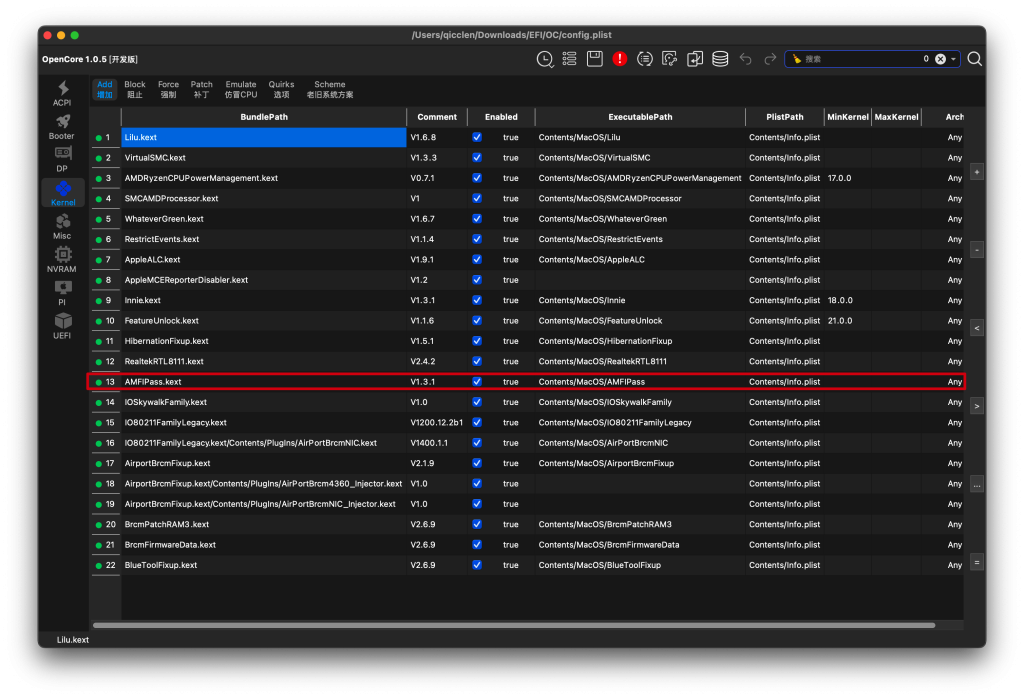Toggle Enabled checkbox for RealtekRTL8111.kext

point(477,361)
